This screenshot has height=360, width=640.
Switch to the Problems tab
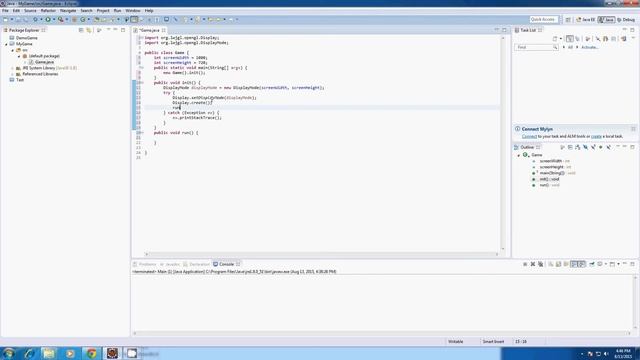pos(145,264)
